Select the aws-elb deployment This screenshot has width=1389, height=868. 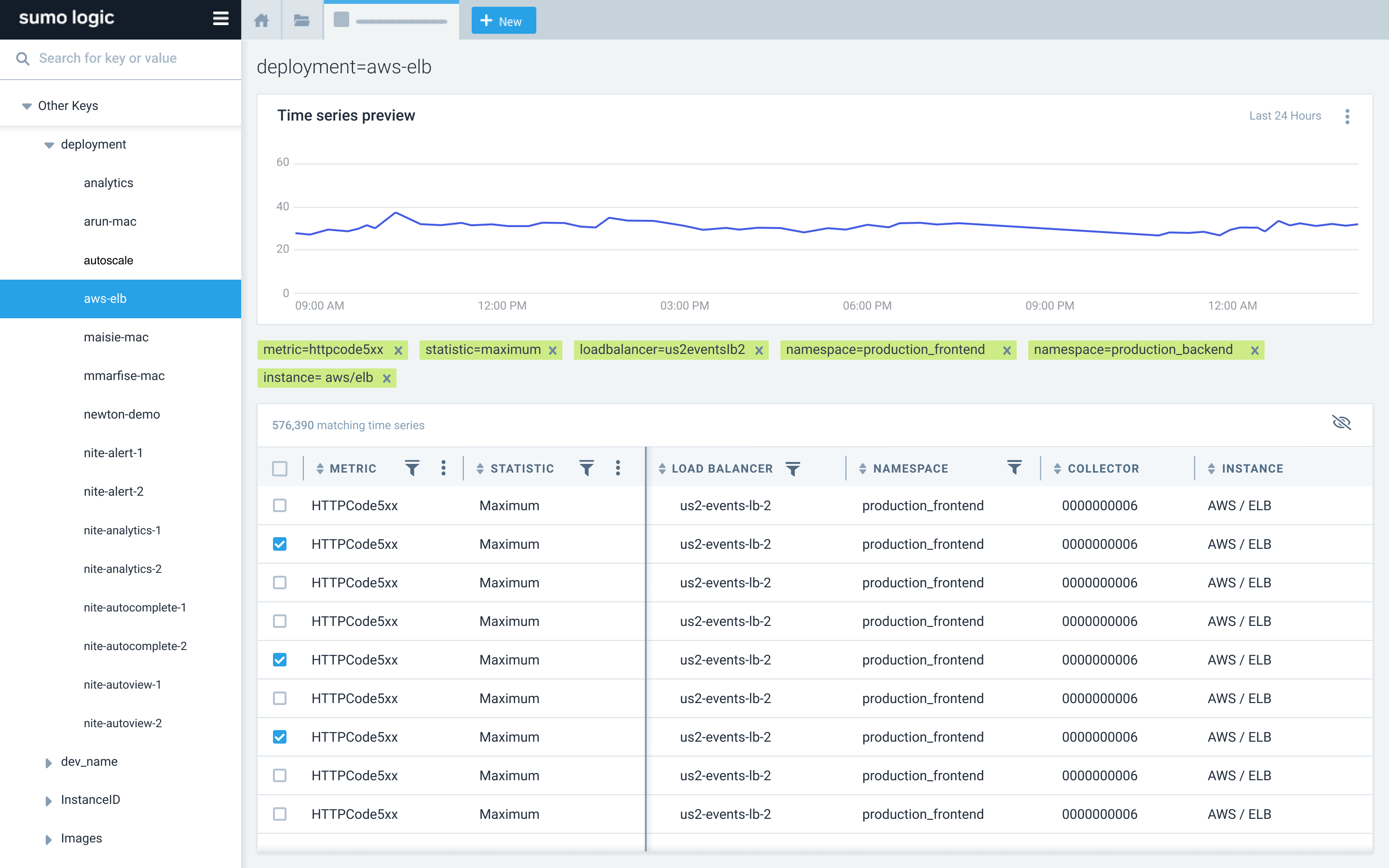[x=121, y=298]
